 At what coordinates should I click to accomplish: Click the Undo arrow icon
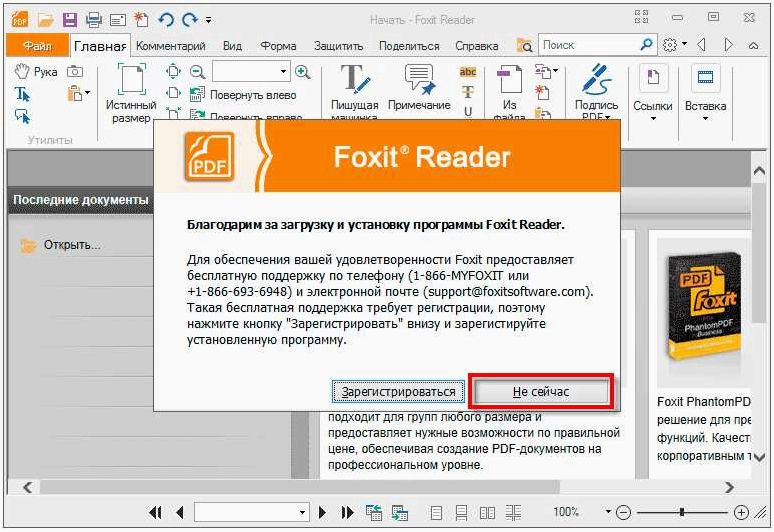[166, 20]
